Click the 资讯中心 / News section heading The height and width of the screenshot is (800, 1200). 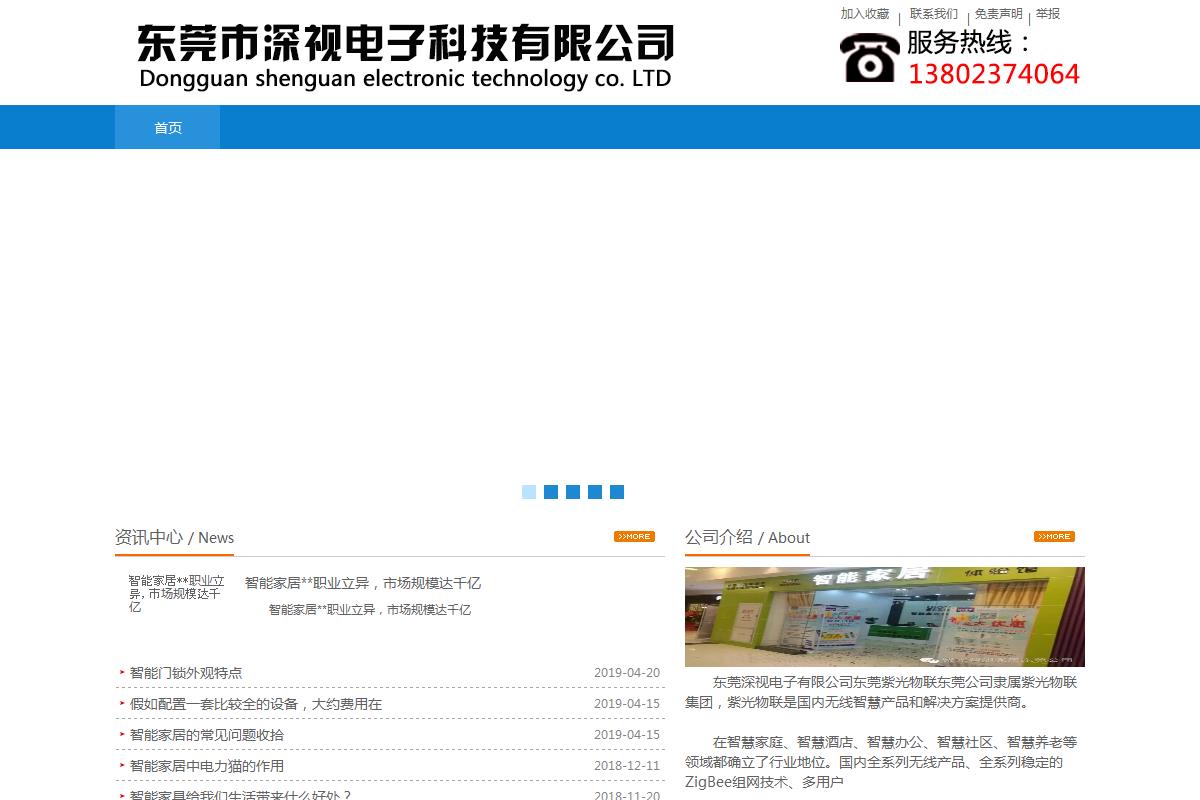click(175, 537)
